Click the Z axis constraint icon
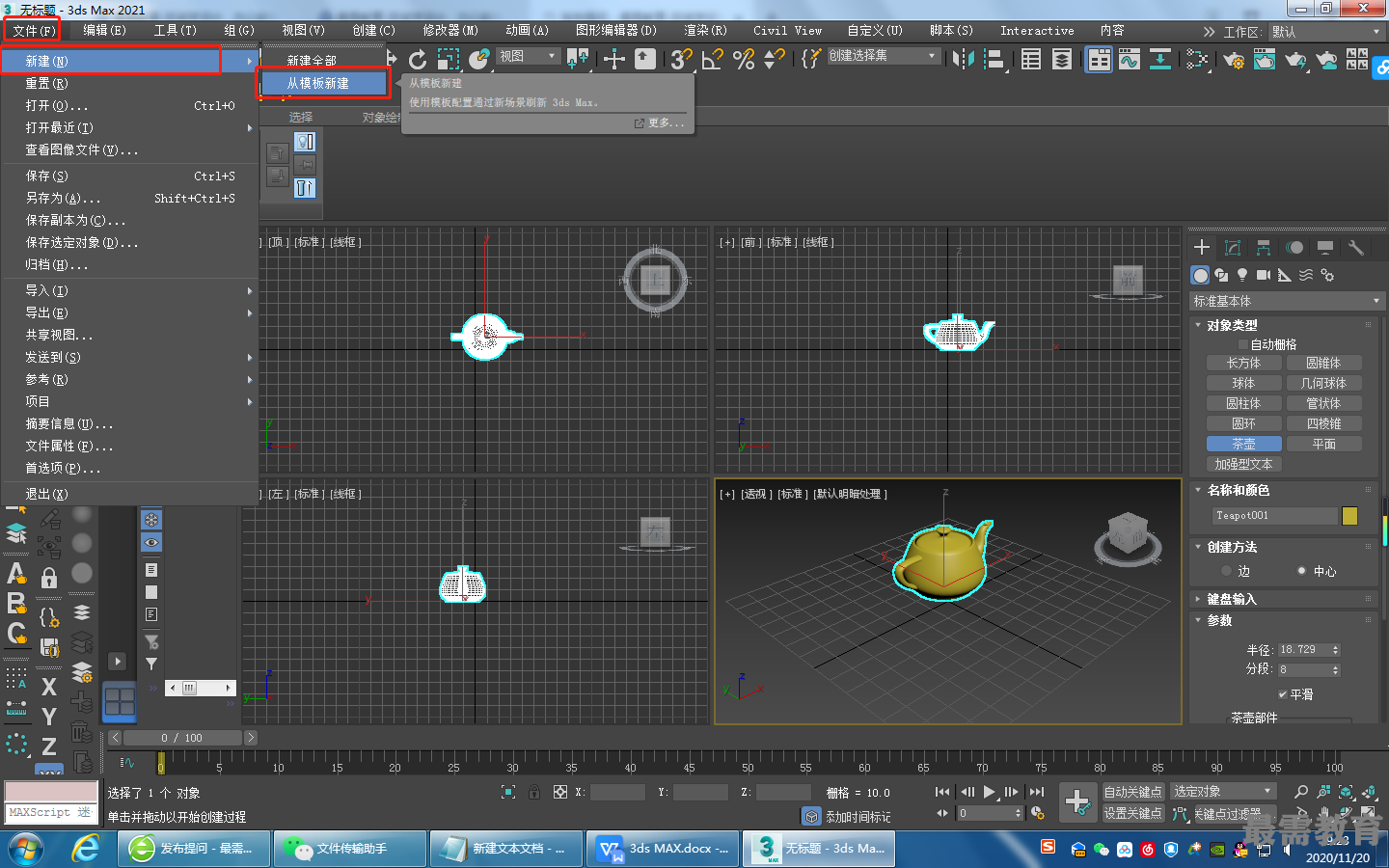 click(49, 746)
